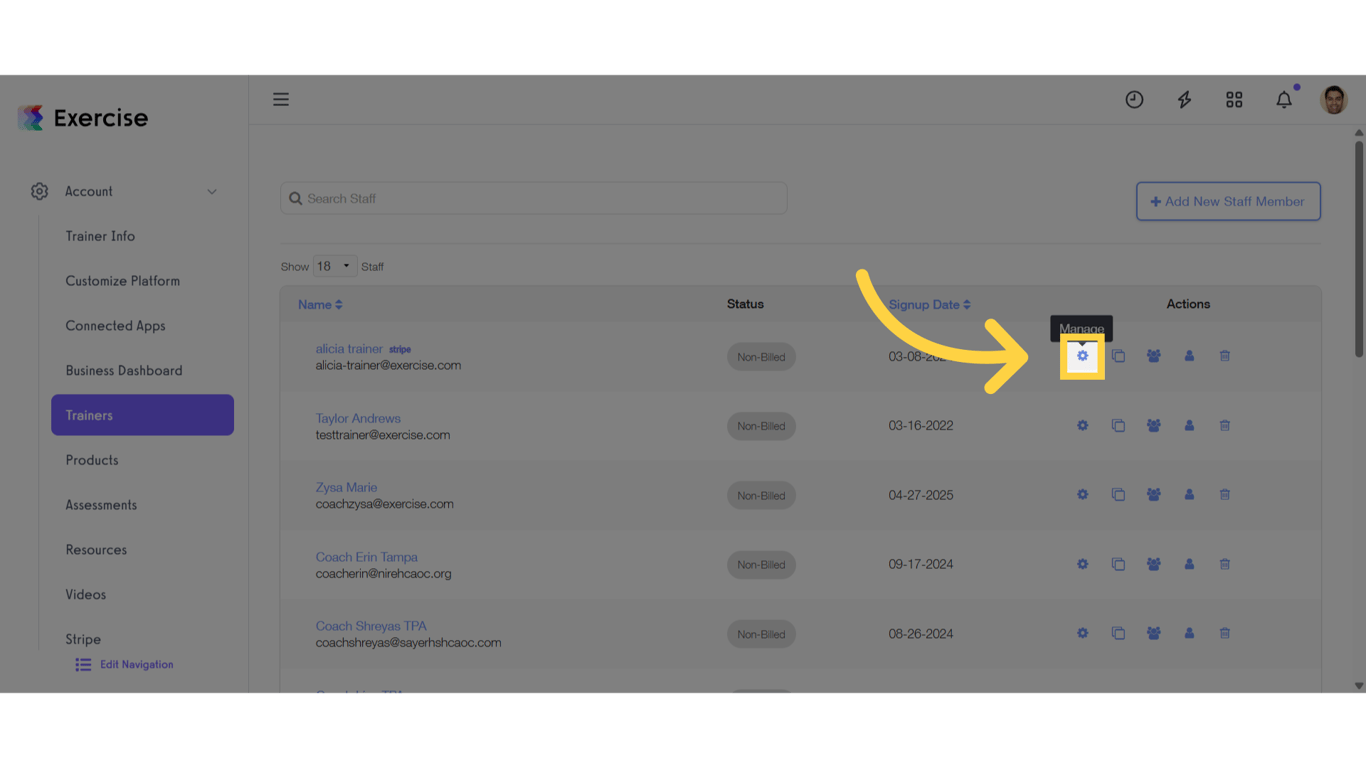The height and width of the screenshot is (768, 1366).
Task: Click the trash icon for Coach Erin Tampa
Action: coord(1225,564)
